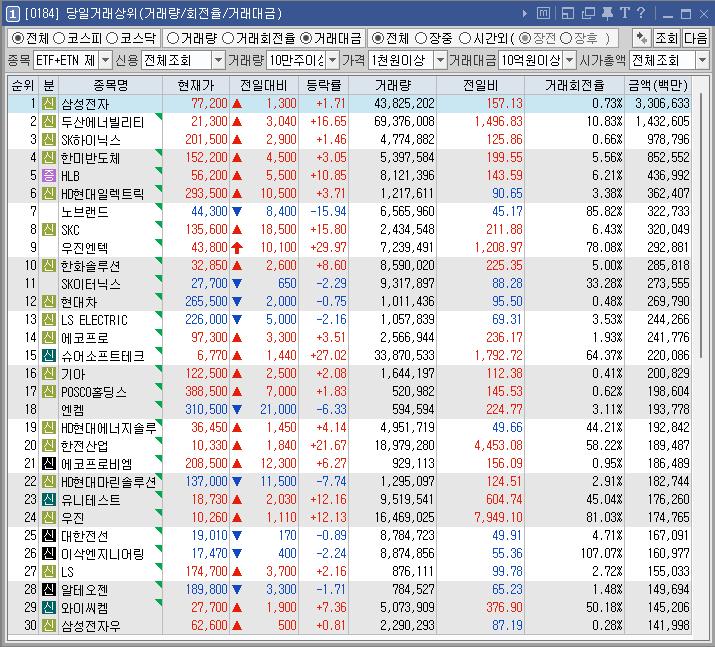Click the 현재가 column header
This screenshot has width=715, height=647.
(196, 85)
